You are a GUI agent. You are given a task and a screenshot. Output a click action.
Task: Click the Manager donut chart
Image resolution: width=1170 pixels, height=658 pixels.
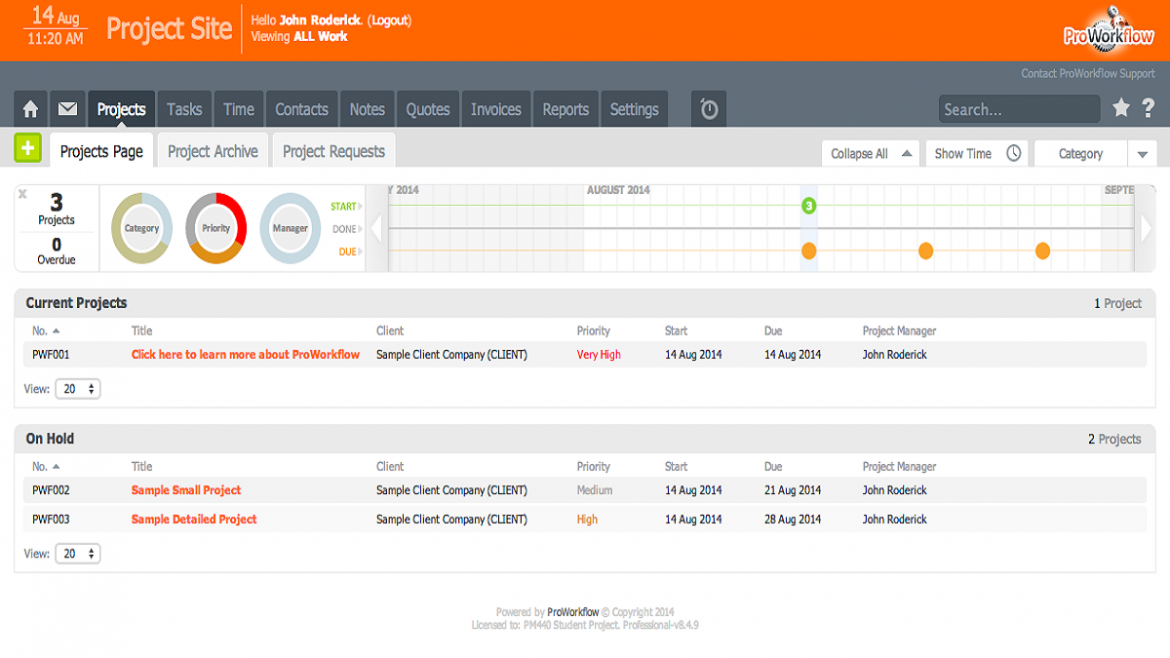click(290, 228)
